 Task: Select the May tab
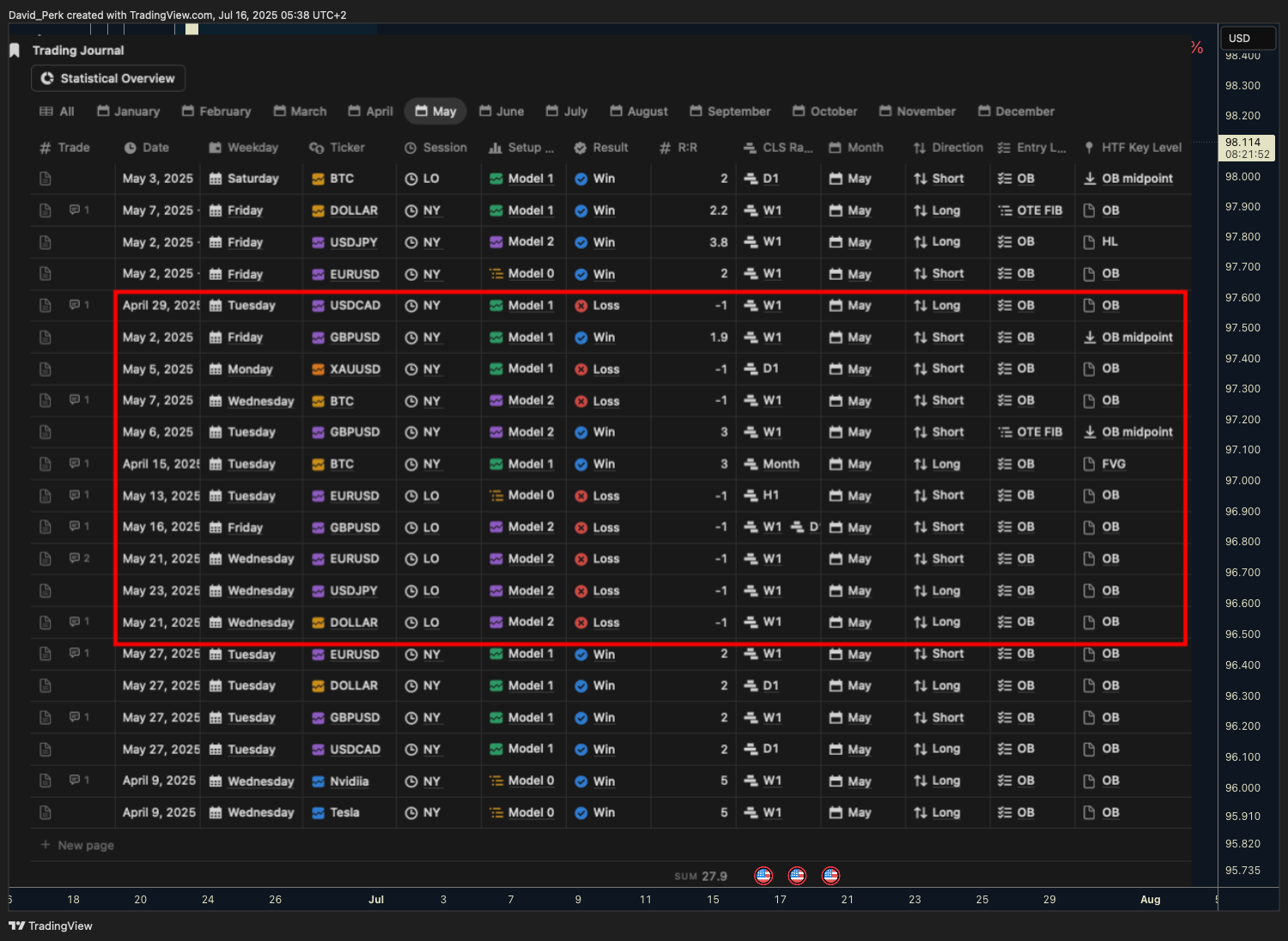(x=435, y=112)
